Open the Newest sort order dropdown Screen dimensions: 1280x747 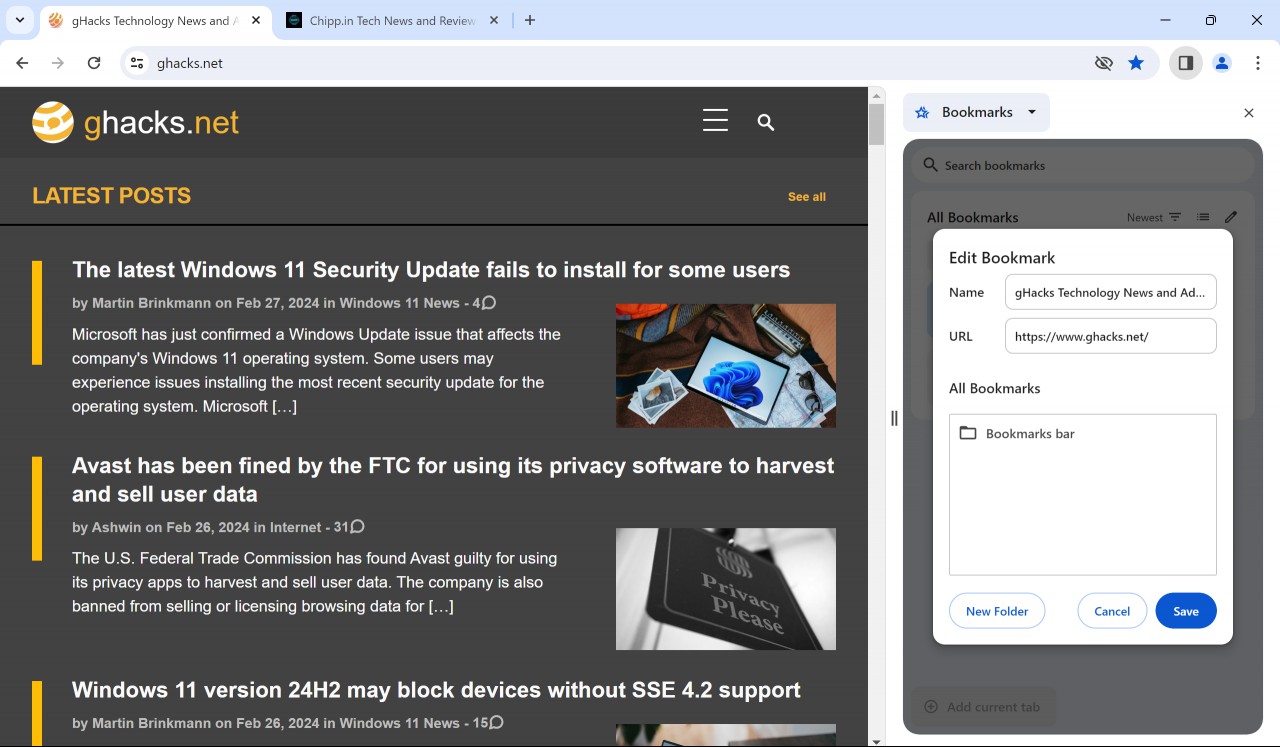coord(1154,217)
